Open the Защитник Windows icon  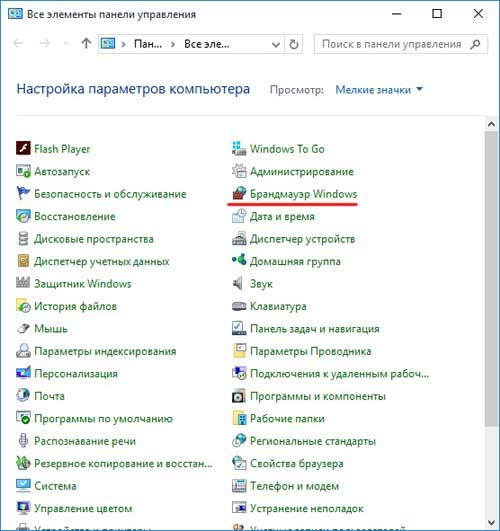pos(23,283)
